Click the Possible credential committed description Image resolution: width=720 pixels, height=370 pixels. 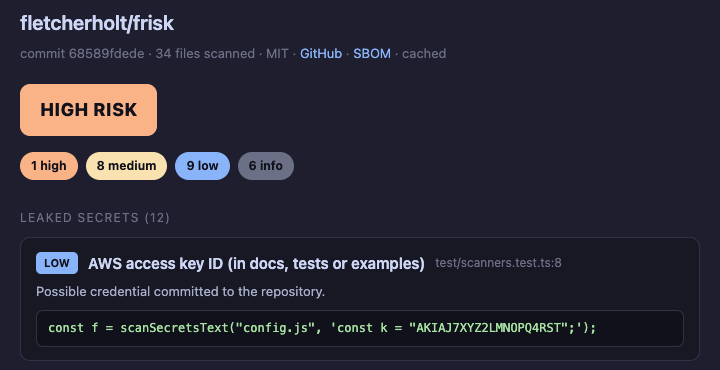click(x=180, y=292)
